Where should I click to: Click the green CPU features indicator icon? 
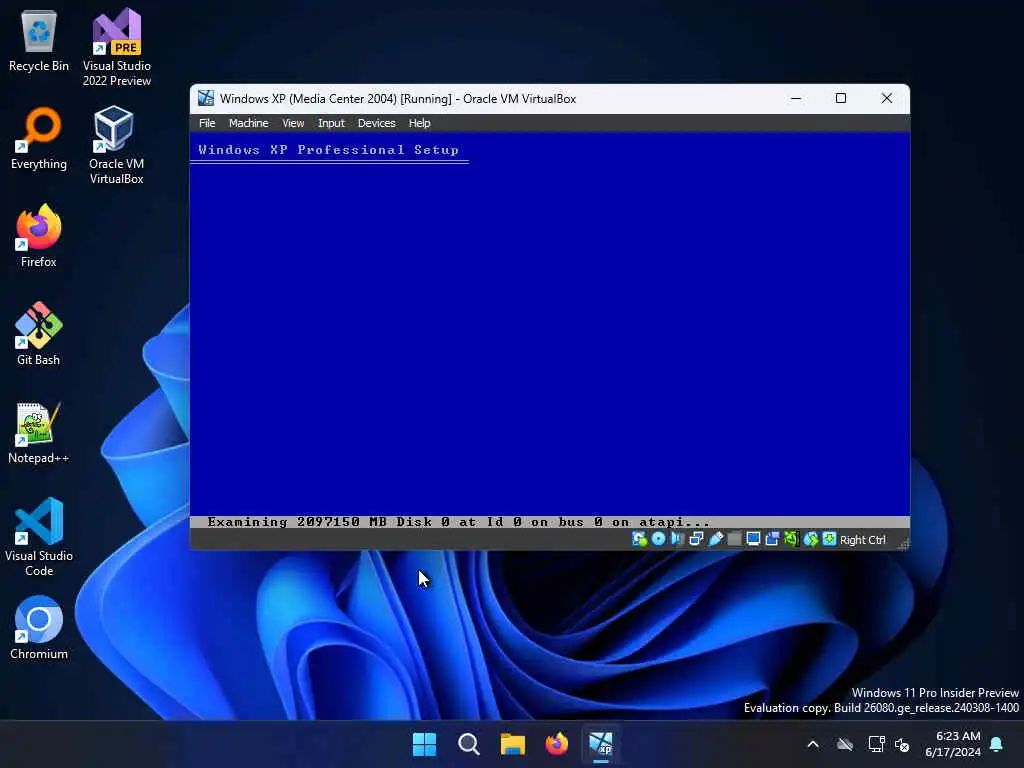pos(791,539)
